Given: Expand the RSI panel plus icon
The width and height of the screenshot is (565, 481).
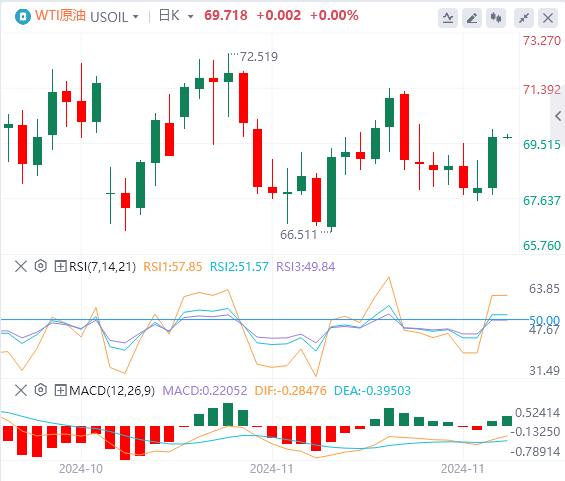Looking at the screenshot, I should [x=60, y=267].
